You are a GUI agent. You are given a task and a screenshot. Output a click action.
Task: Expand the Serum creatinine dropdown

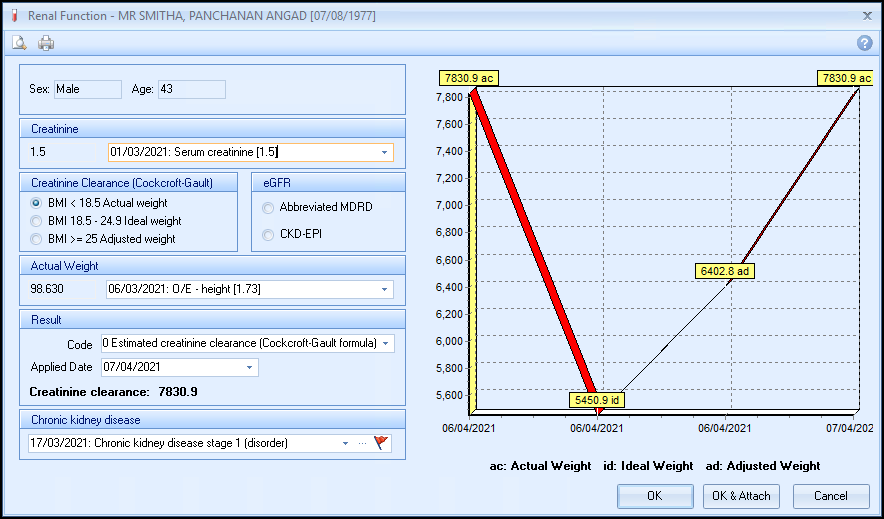[x=384, y=153]
